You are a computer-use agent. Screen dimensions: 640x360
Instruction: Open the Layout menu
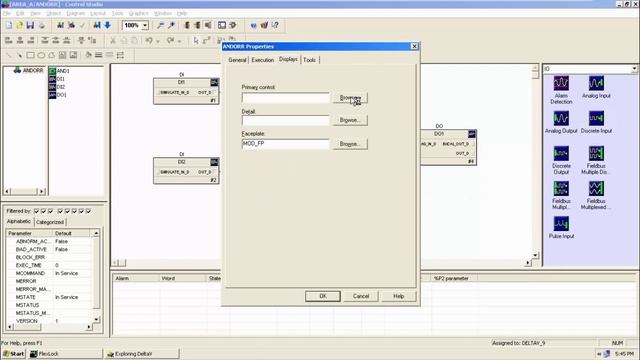[x=98, y=13]
